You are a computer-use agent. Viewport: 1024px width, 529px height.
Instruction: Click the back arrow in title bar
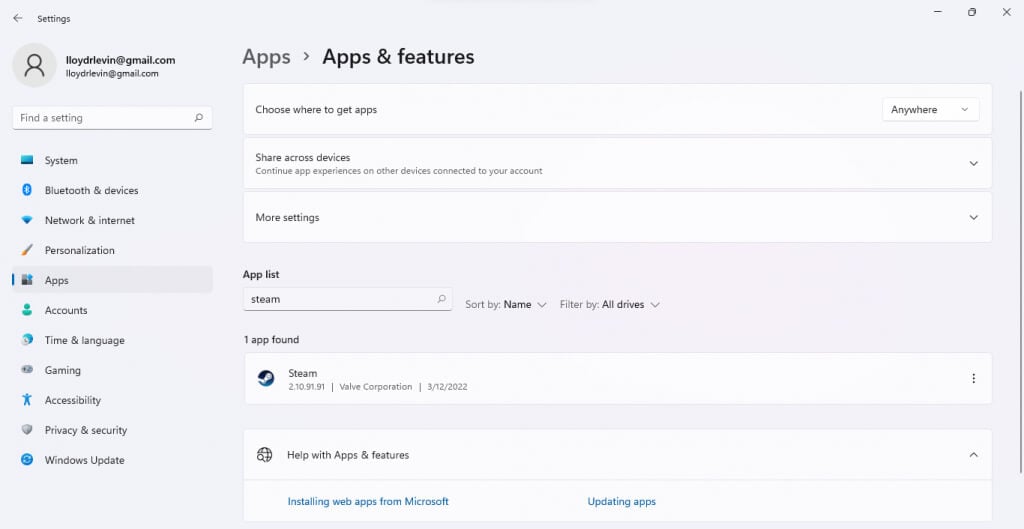pos(17,18)
